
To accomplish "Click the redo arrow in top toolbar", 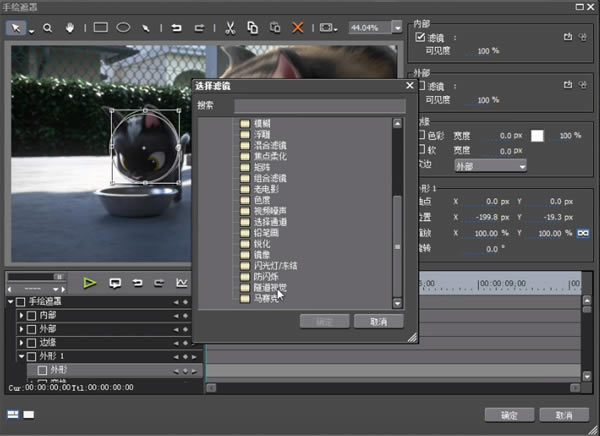I will click(199, 28).
